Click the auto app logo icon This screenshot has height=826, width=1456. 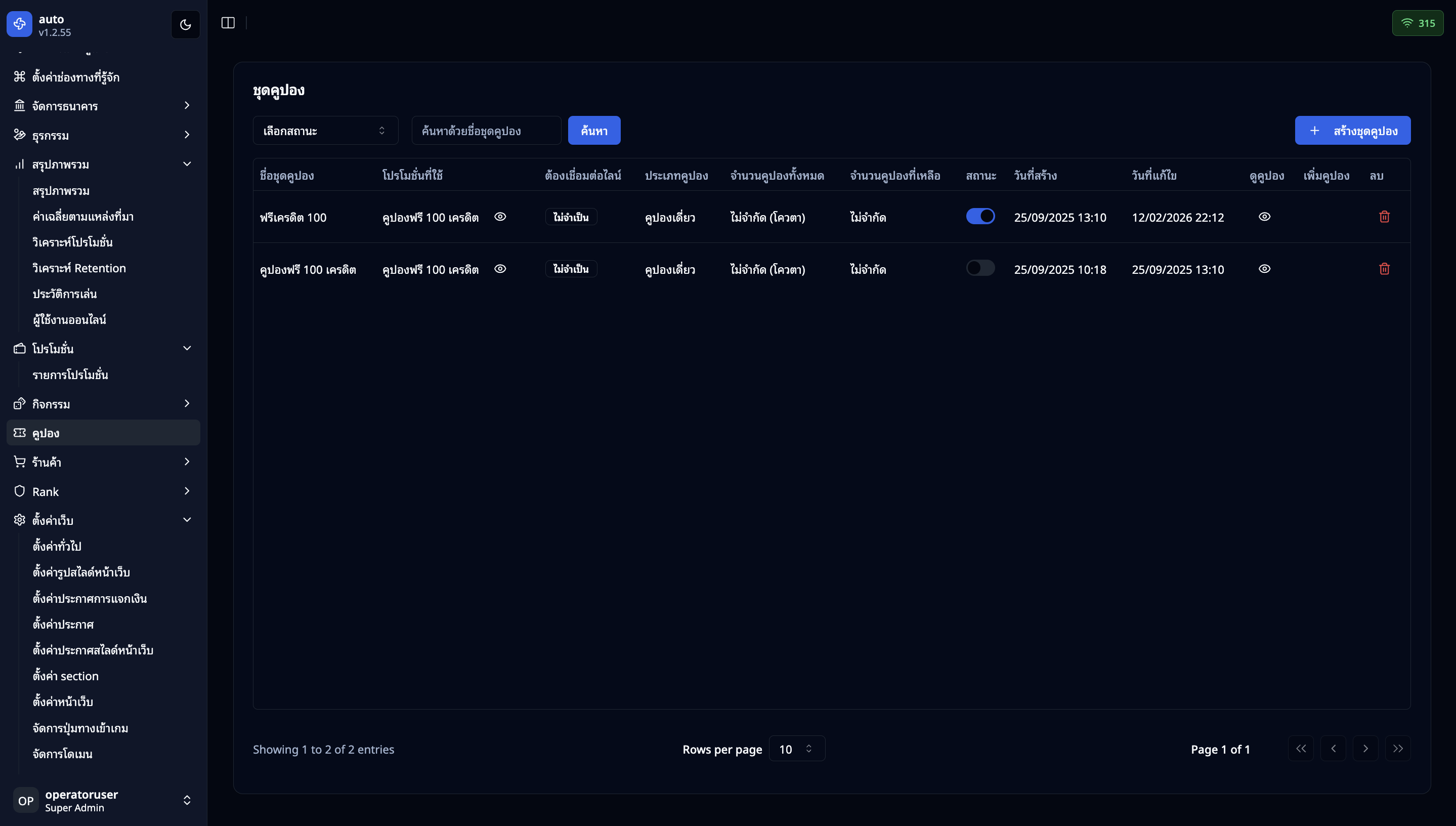coord(19,24)
